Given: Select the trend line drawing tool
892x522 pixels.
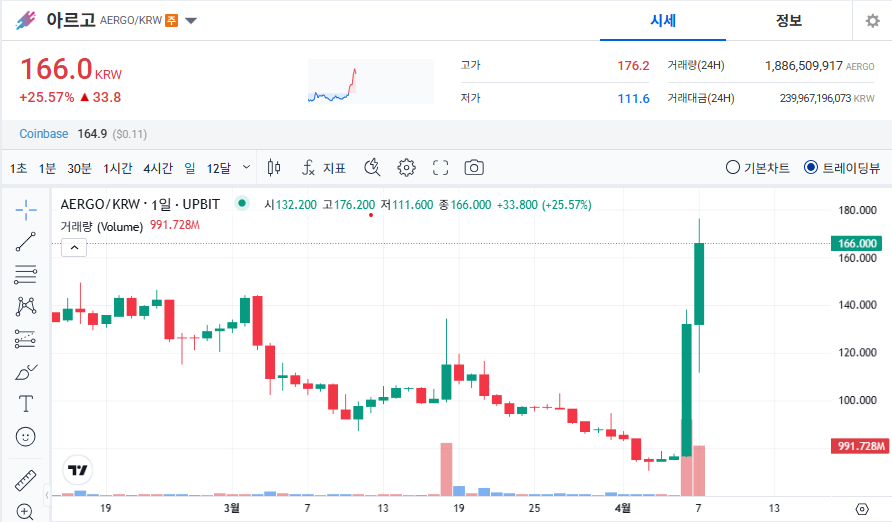Looking at the screenshot, I should [x=26, y=242].
